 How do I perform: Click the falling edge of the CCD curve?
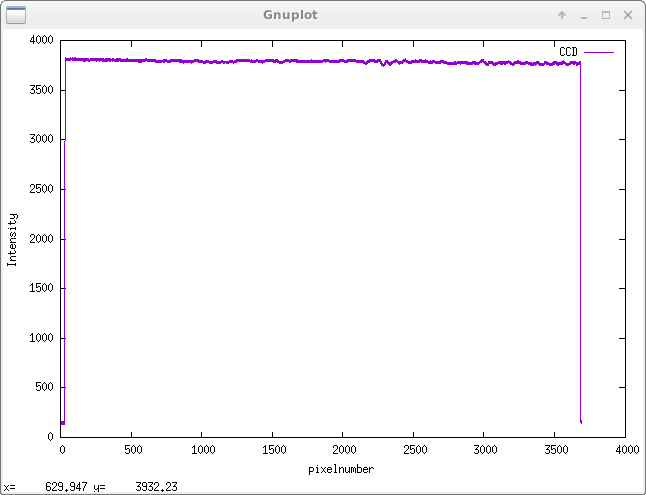[x=580, y=243]
